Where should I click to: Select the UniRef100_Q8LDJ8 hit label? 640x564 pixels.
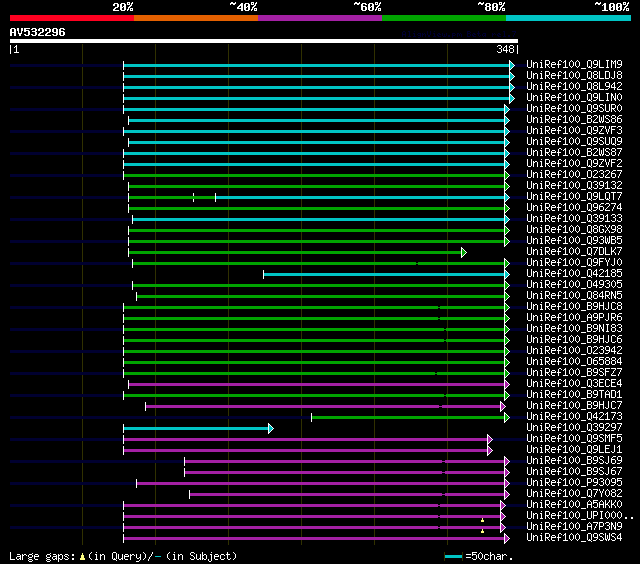574,75
